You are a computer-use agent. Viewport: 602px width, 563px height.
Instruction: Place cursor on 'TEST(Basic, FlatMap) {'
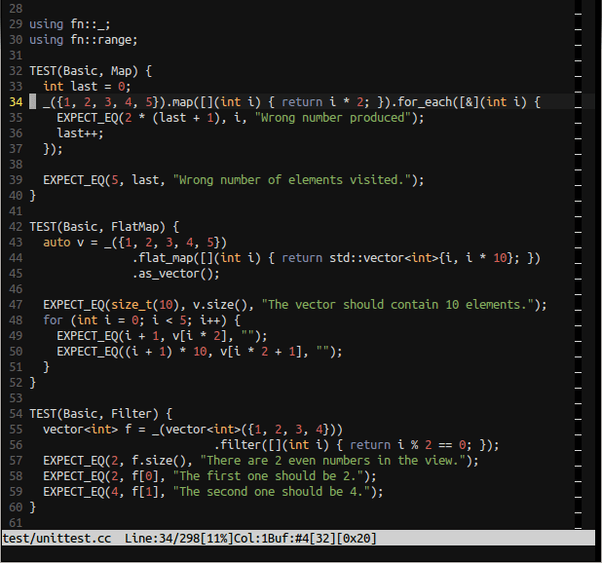[104, 227]
